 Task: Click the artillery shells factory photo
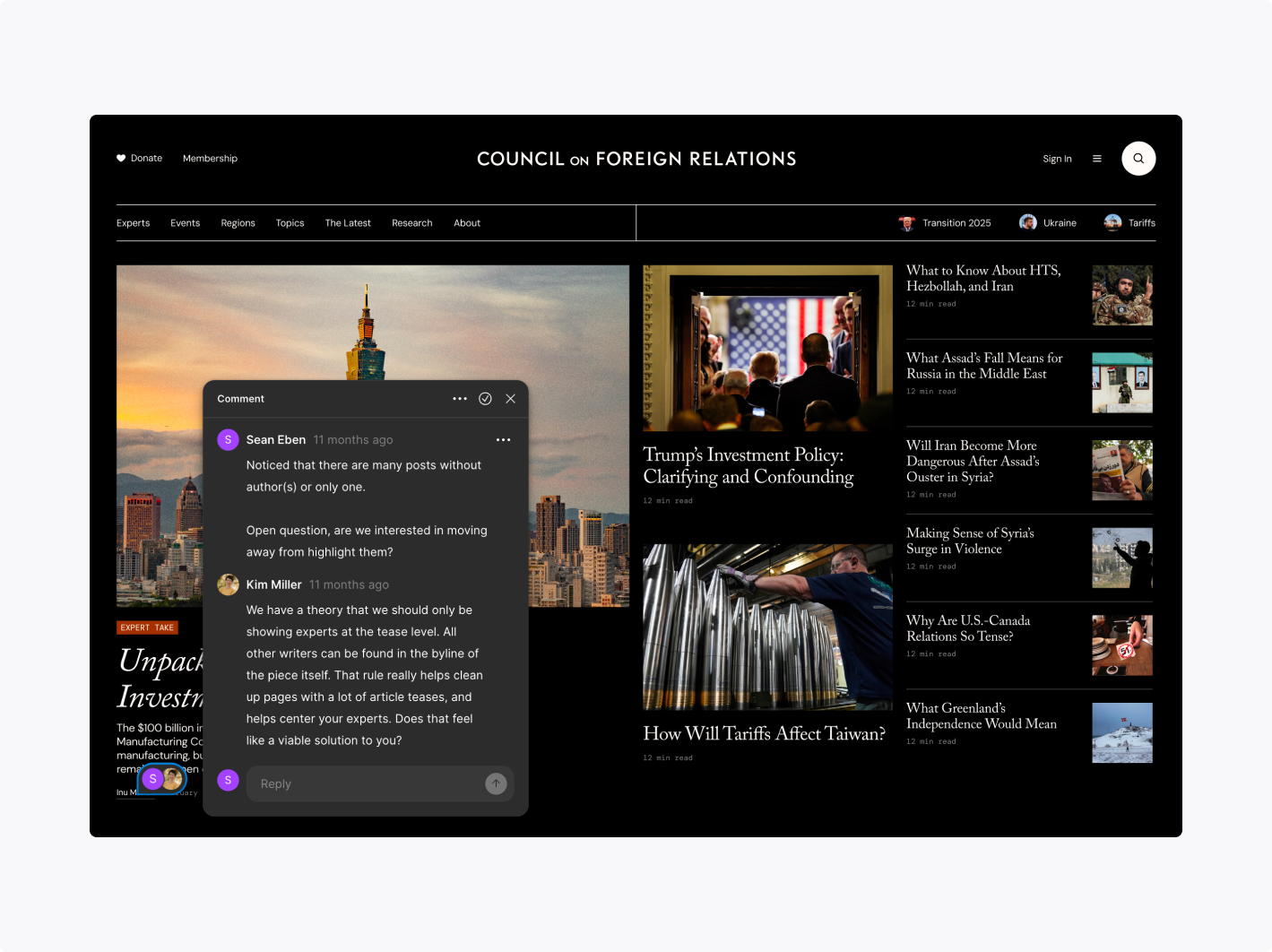point(767,627)
